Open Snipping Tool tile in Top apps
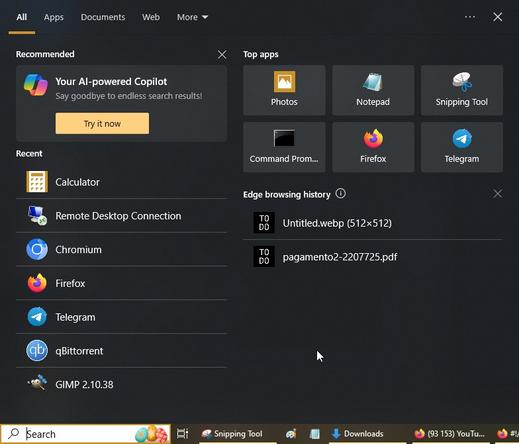 [x=462, y=90]
